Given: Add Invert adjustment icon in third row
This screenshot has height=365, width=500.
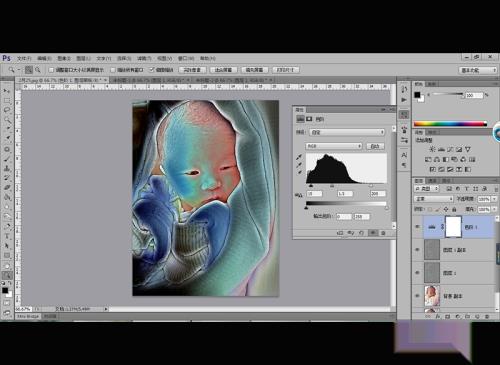Looking at the screenshot, I should [433, 169].
